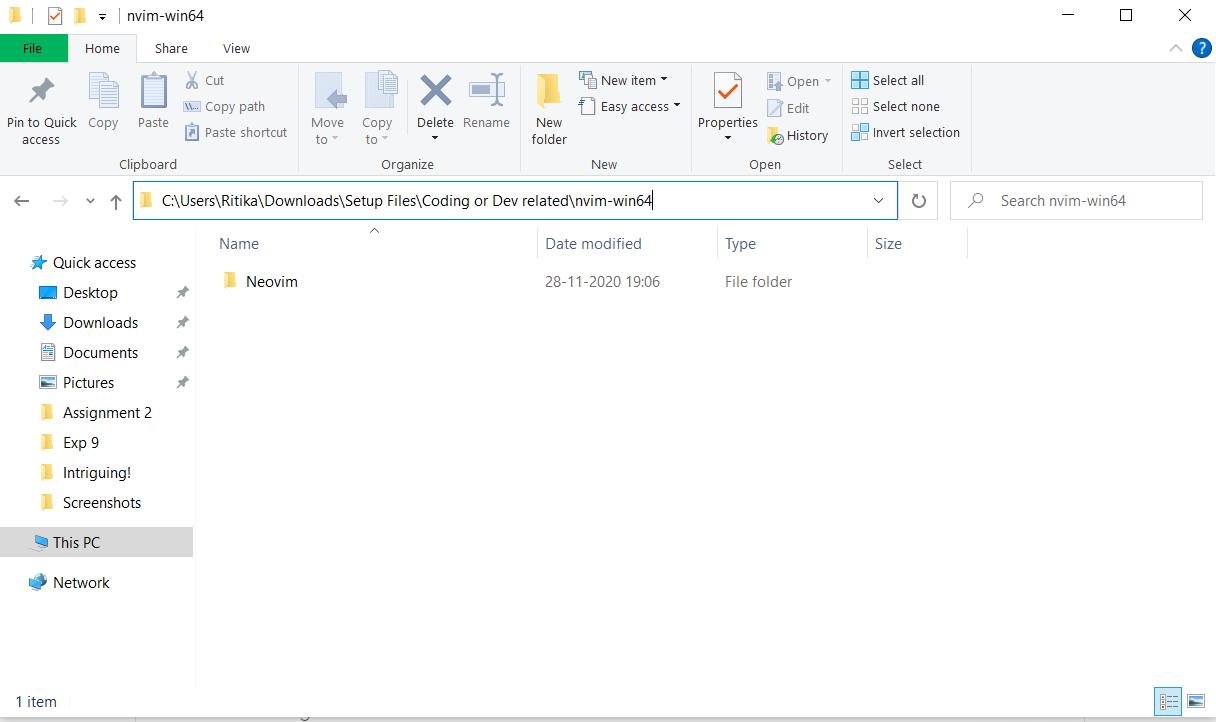Expand the address bar history dropdown
The image size is (1216, 722).
pos(878,200)
